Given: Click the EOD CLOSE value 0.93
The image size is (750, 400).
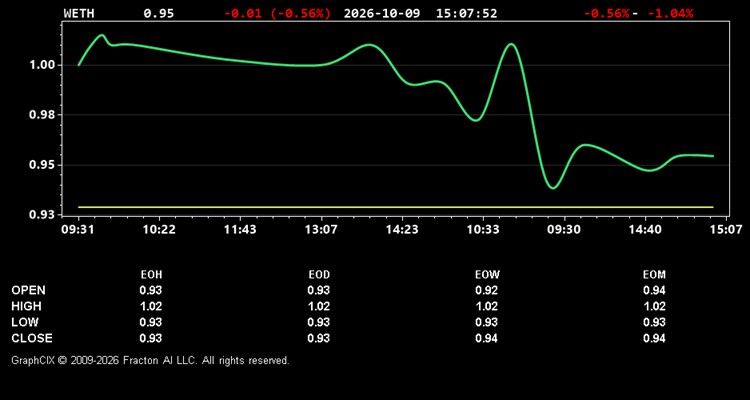Looking at the screenshot, I should tap(319, 338).
